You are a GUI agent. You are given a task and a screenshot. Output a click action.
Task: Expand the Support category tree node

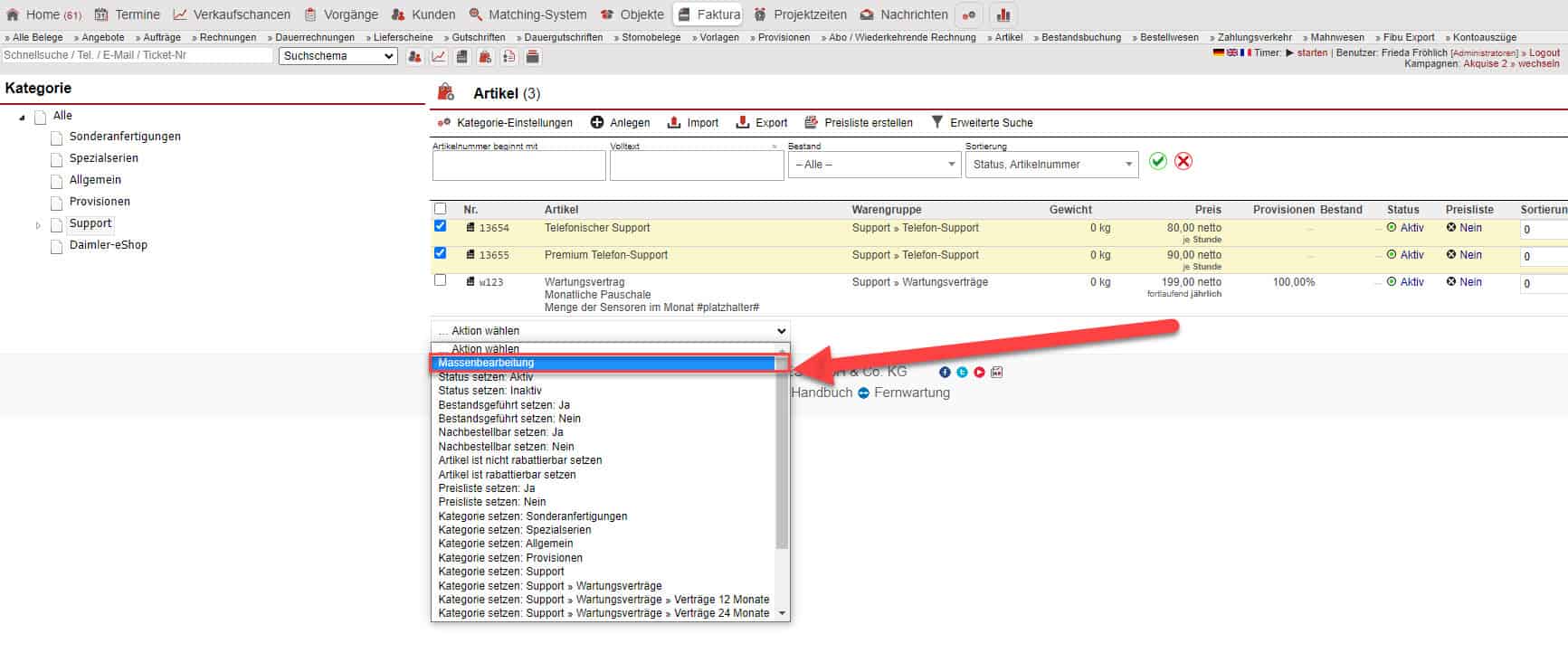(x=38, y=225)
